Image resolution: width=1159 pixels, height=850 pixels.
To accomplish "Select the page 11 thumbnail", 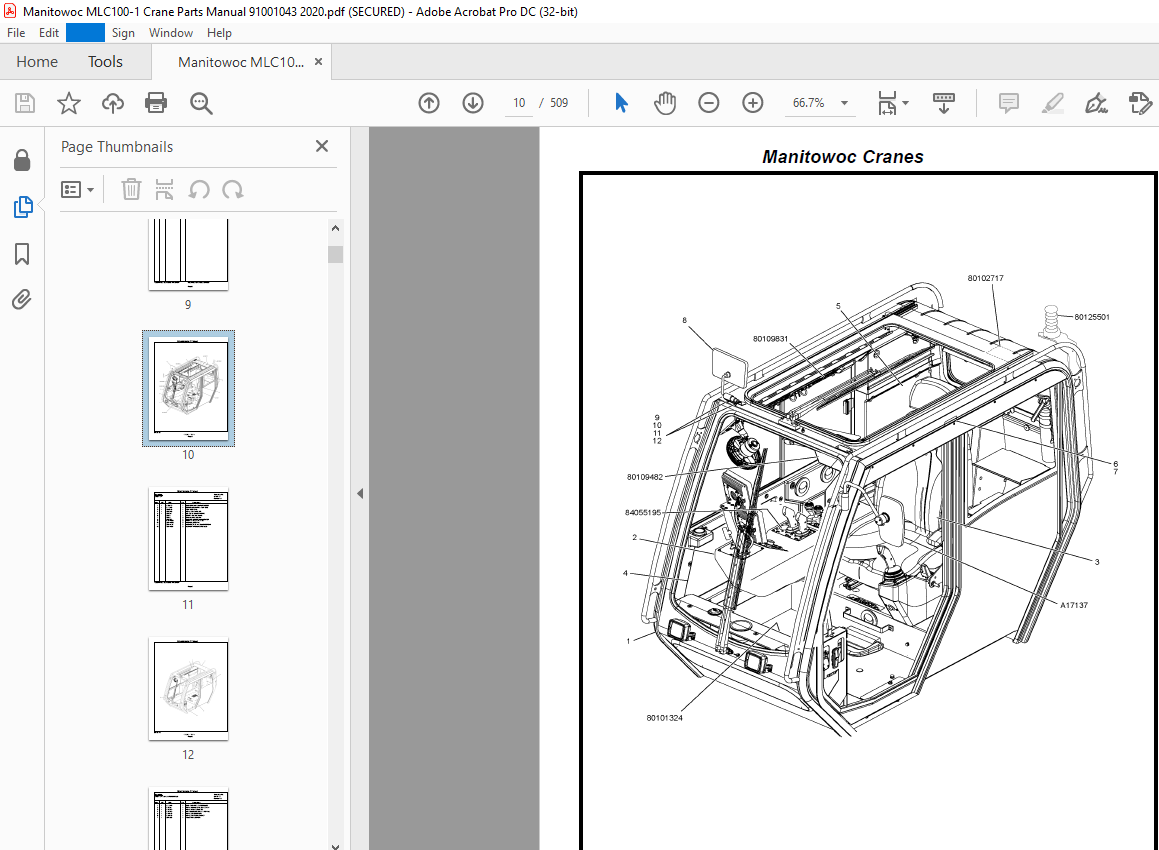I will click(188, 538).
